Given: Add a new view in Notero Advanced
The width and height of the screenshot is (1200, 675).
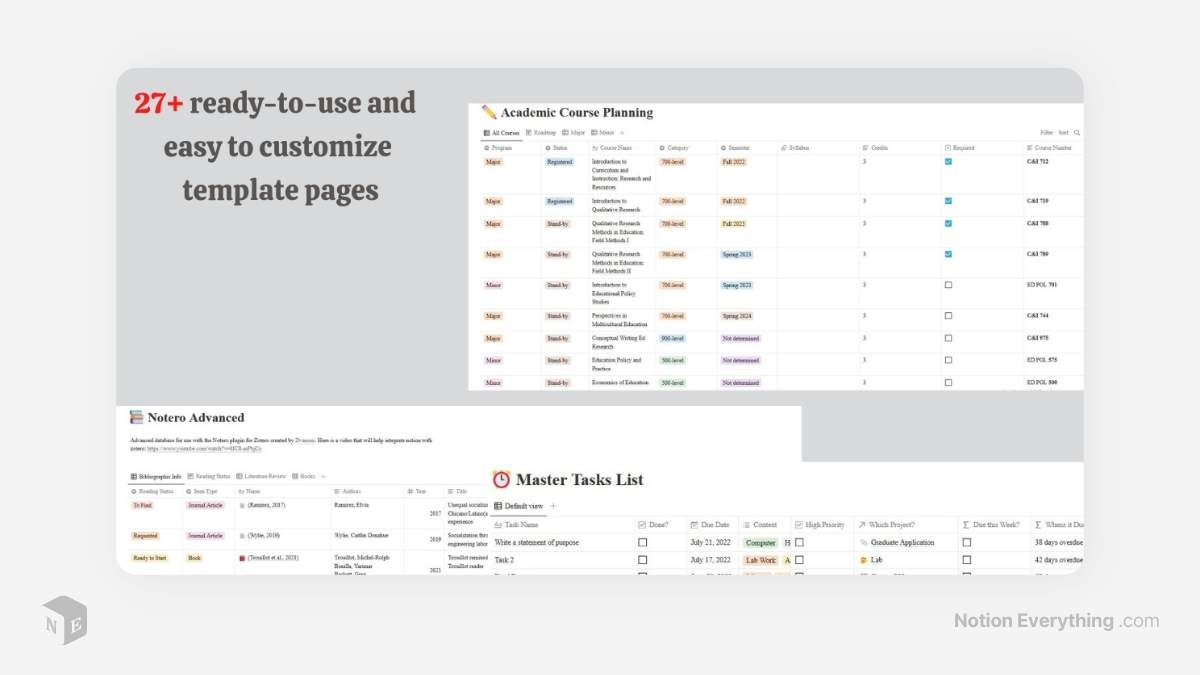Looking at the screenshot, I should (322, 476).
